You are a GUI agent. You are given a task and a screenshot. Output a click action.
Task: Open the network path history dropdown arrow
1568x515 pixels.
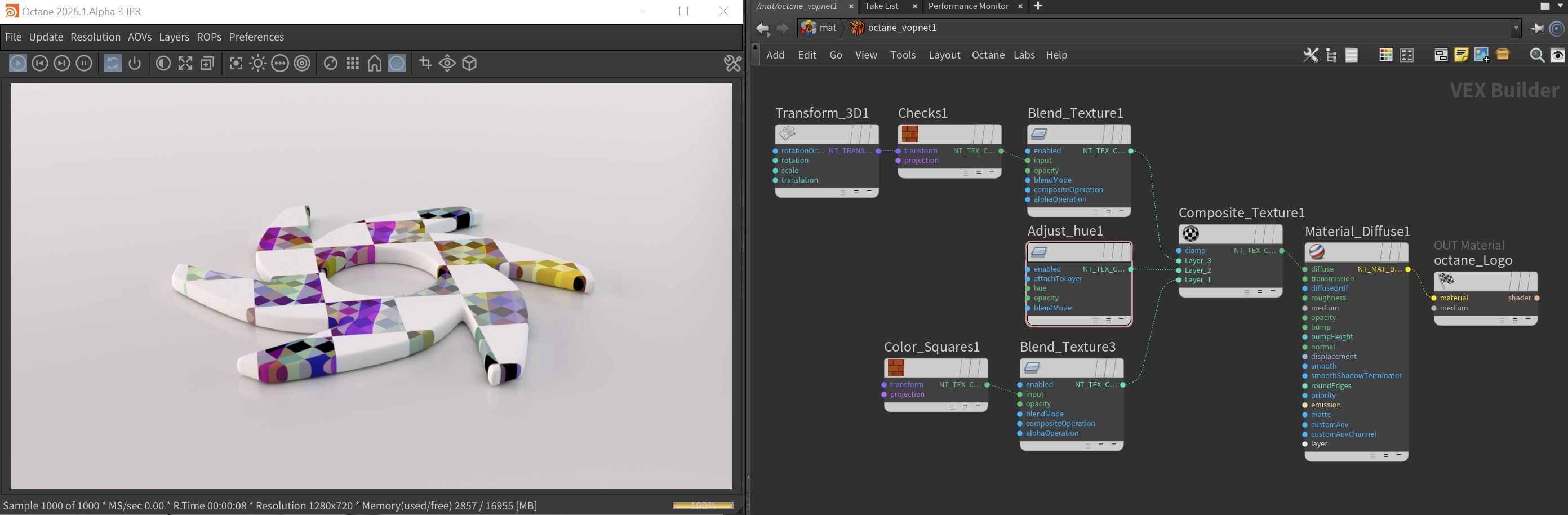point(1516,29)
